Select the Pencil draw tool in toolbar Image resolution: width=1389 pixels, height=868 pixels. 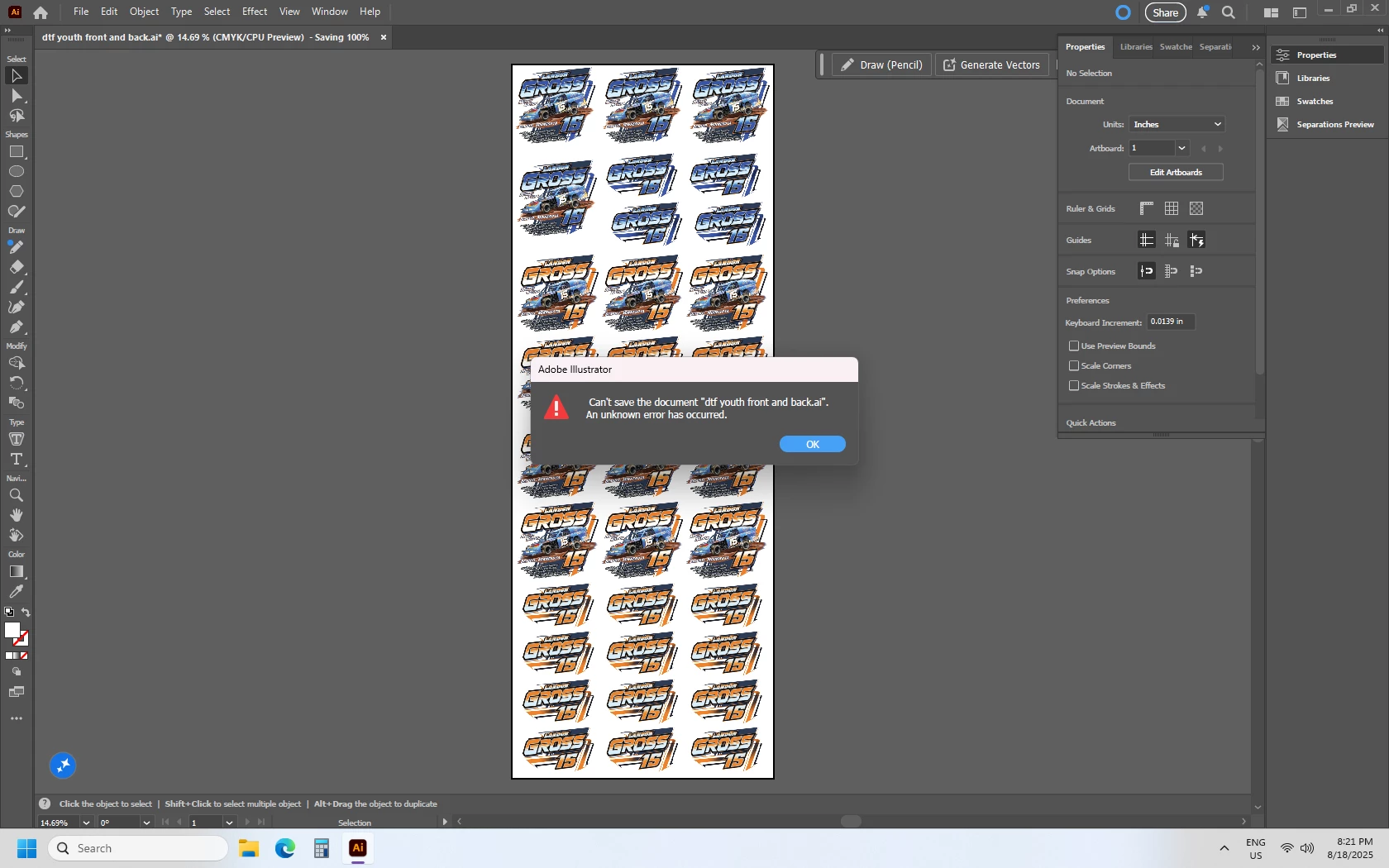(x=17, y=247)
